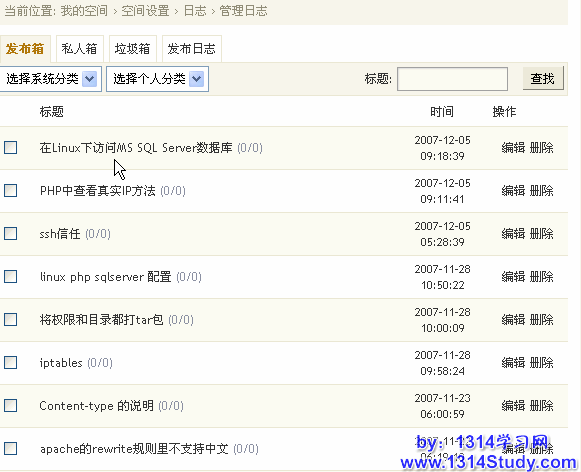Viewport: 581px width, 472px height.
Task: Open the 发布日志 tab
Action: tap(192, 49)
